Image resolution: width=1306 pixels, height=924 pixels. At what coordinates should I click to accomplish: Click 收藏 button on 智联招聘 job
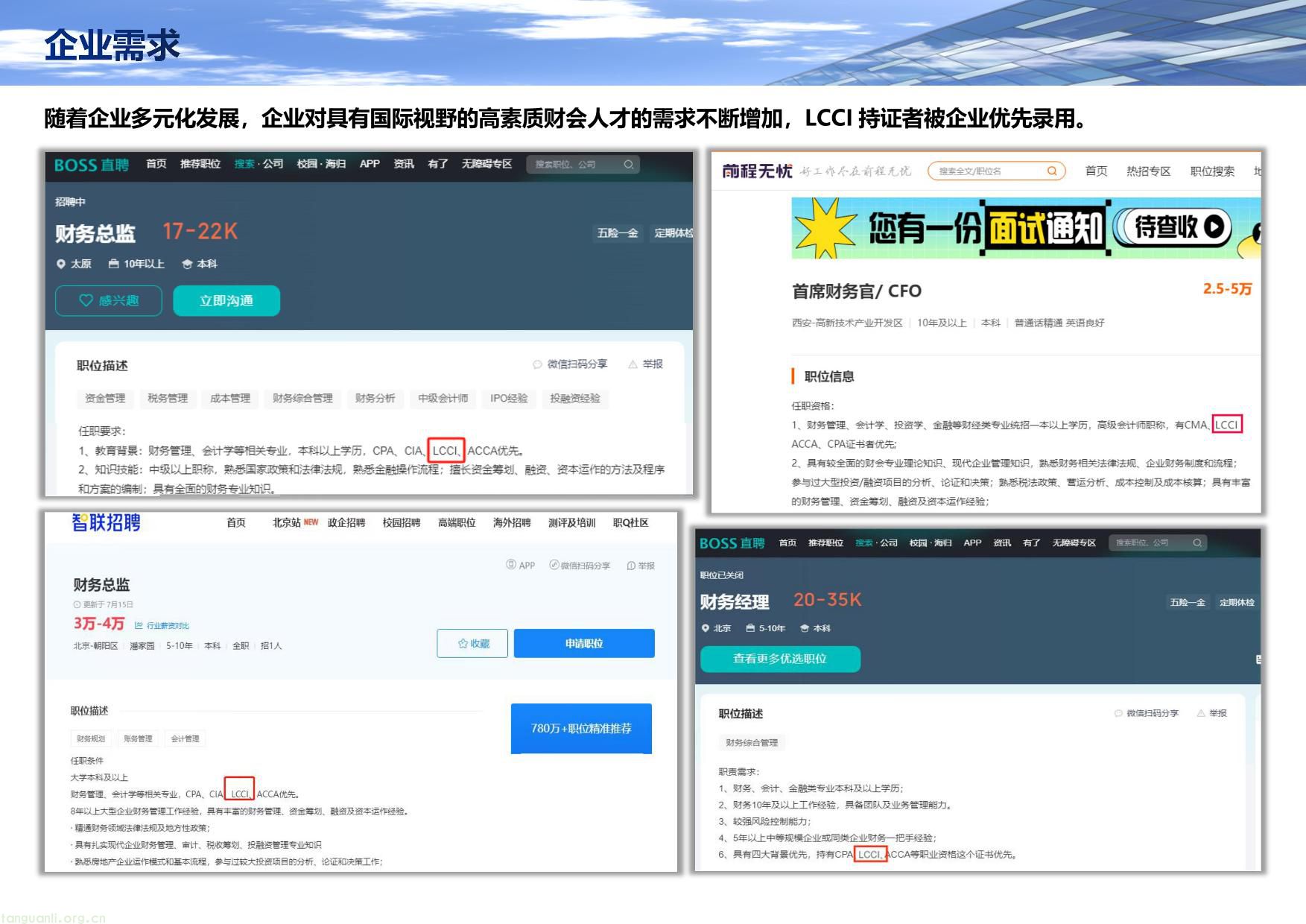click(x=472, y=643)
